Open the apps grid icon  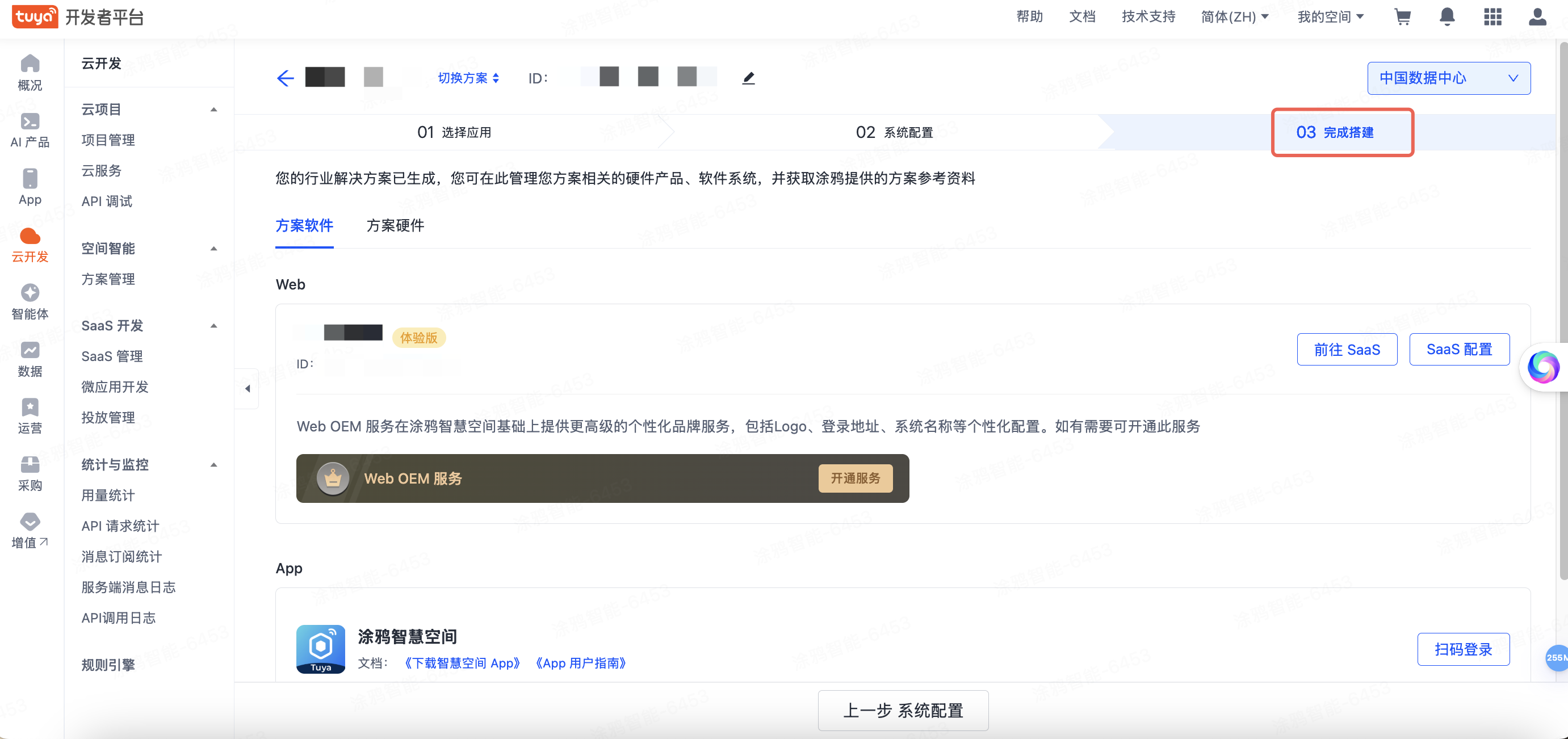click(x=1492, y=16)
